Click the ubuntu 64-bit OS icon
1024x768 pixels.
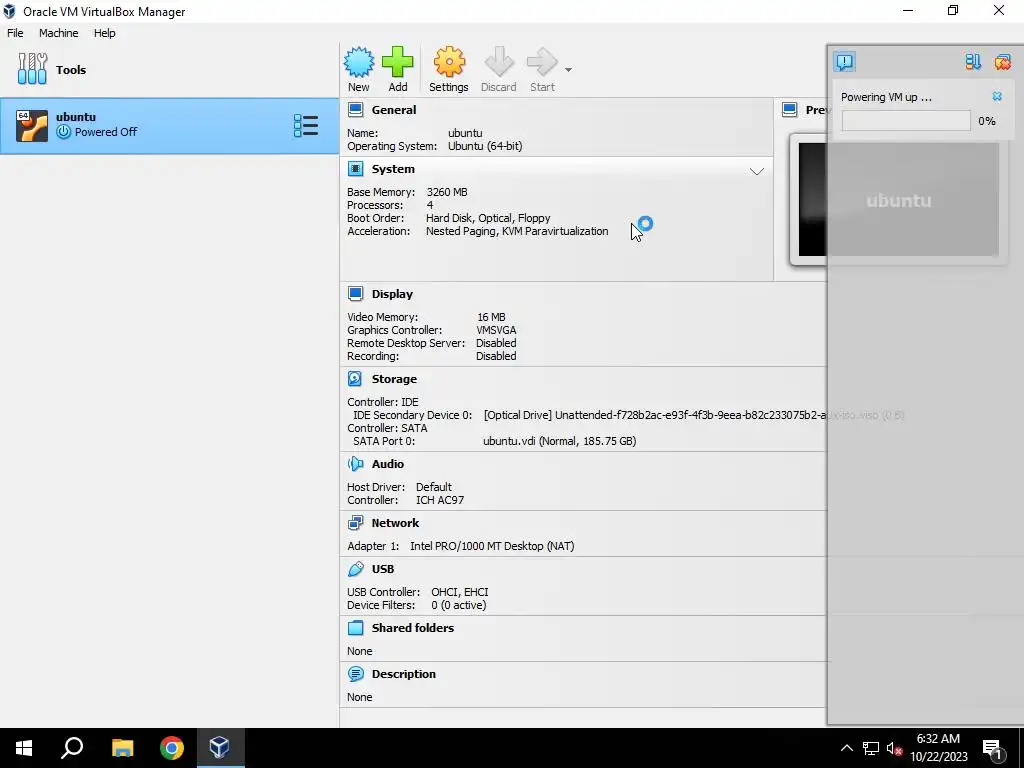click(32, 125)
